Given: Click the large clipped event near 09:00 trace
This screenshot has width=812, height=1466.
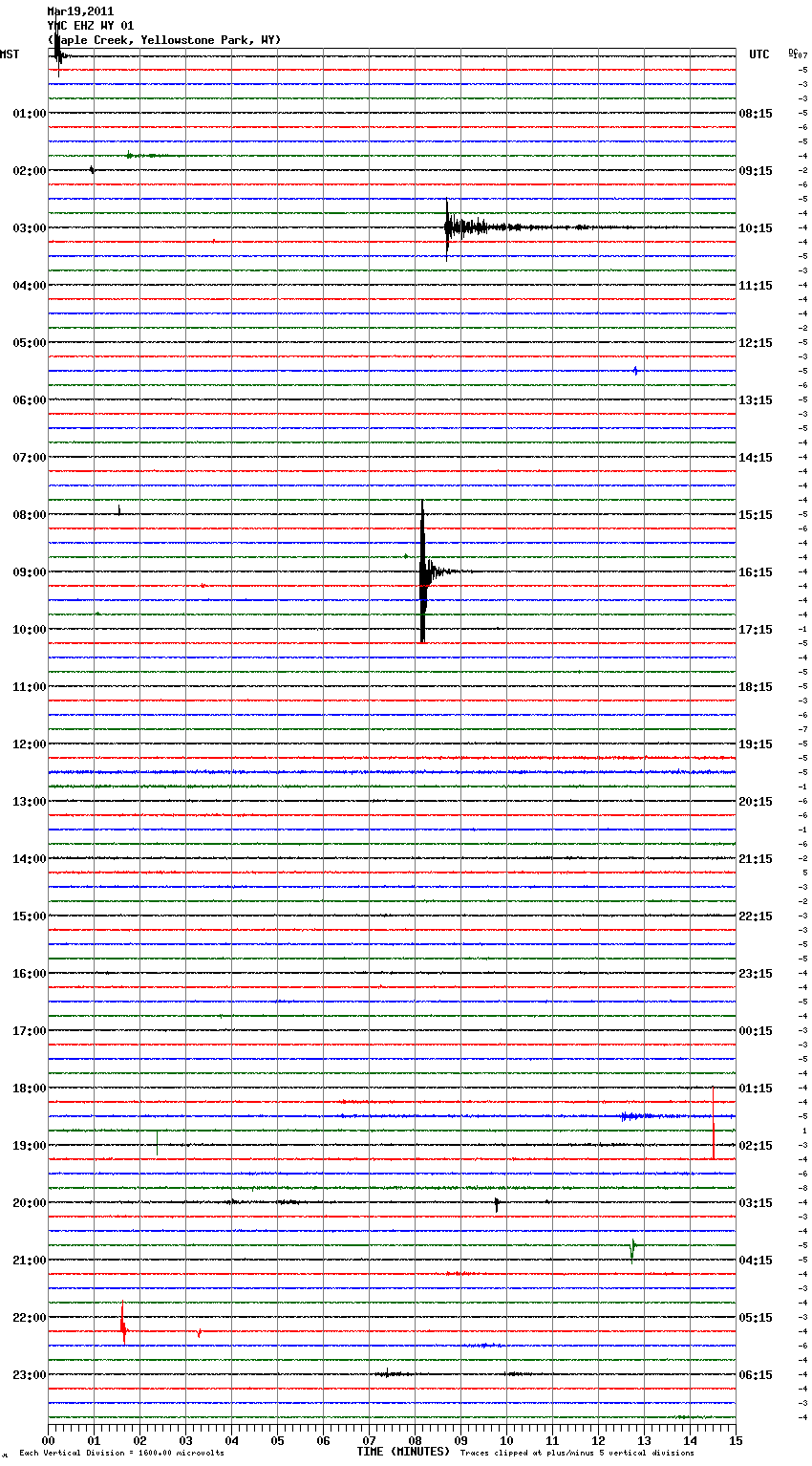Looking at the screenshot, I should pos(422,571).
